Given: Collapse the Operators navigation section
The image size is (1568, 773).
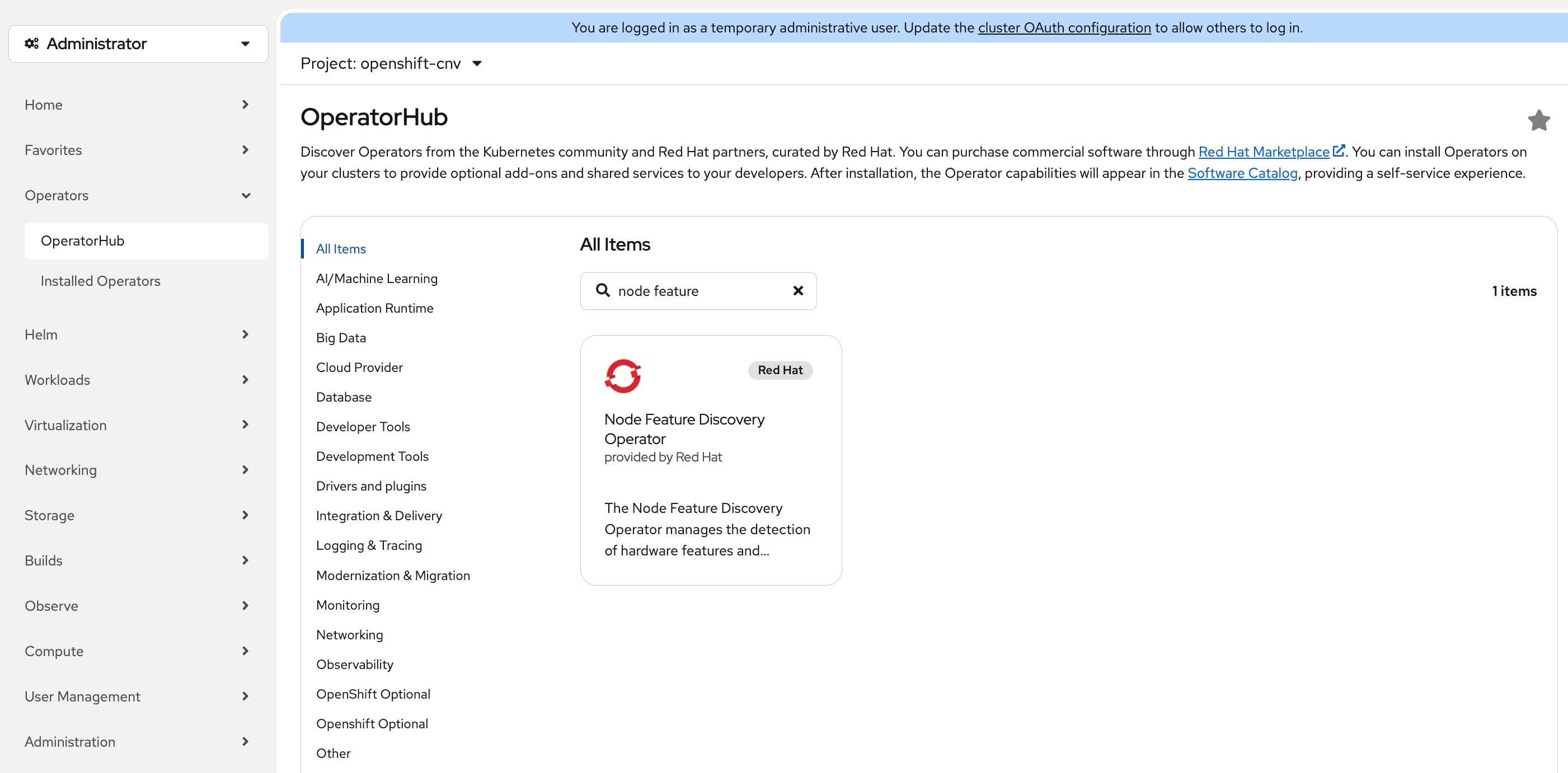Looking at the screenshot, I should click(x=138, y=195).
